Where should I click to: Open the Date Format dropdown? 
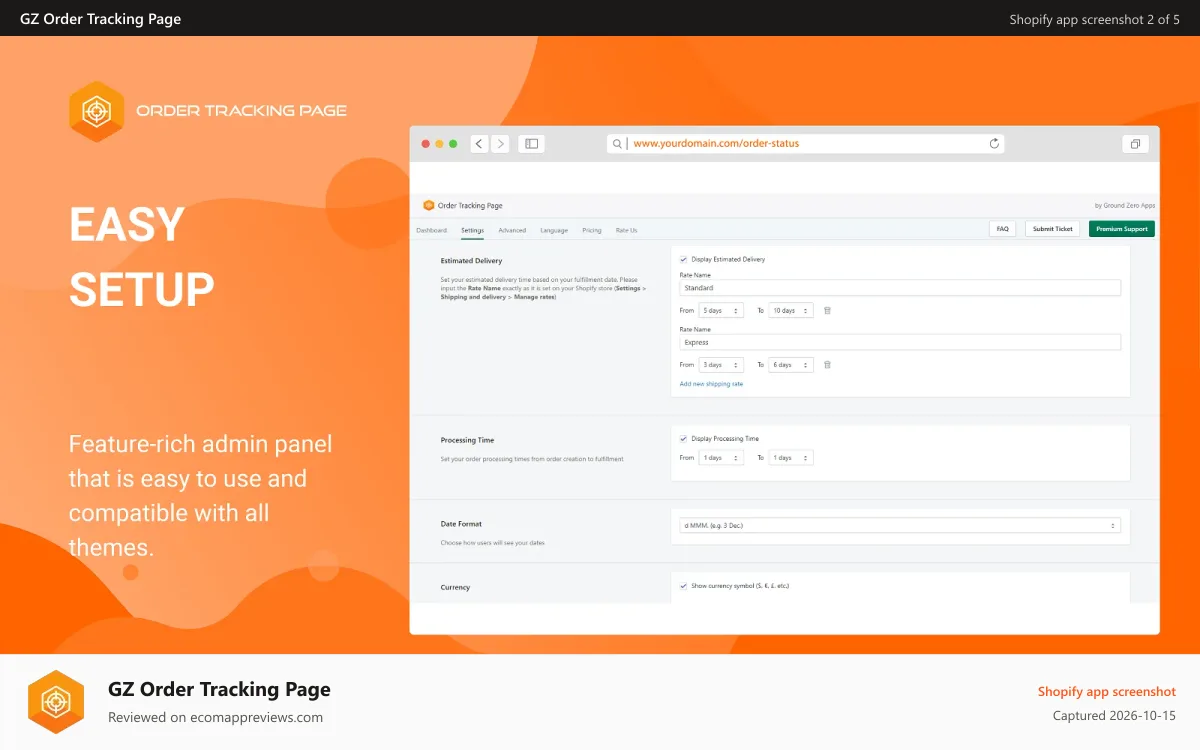click(x=900, y=525)
